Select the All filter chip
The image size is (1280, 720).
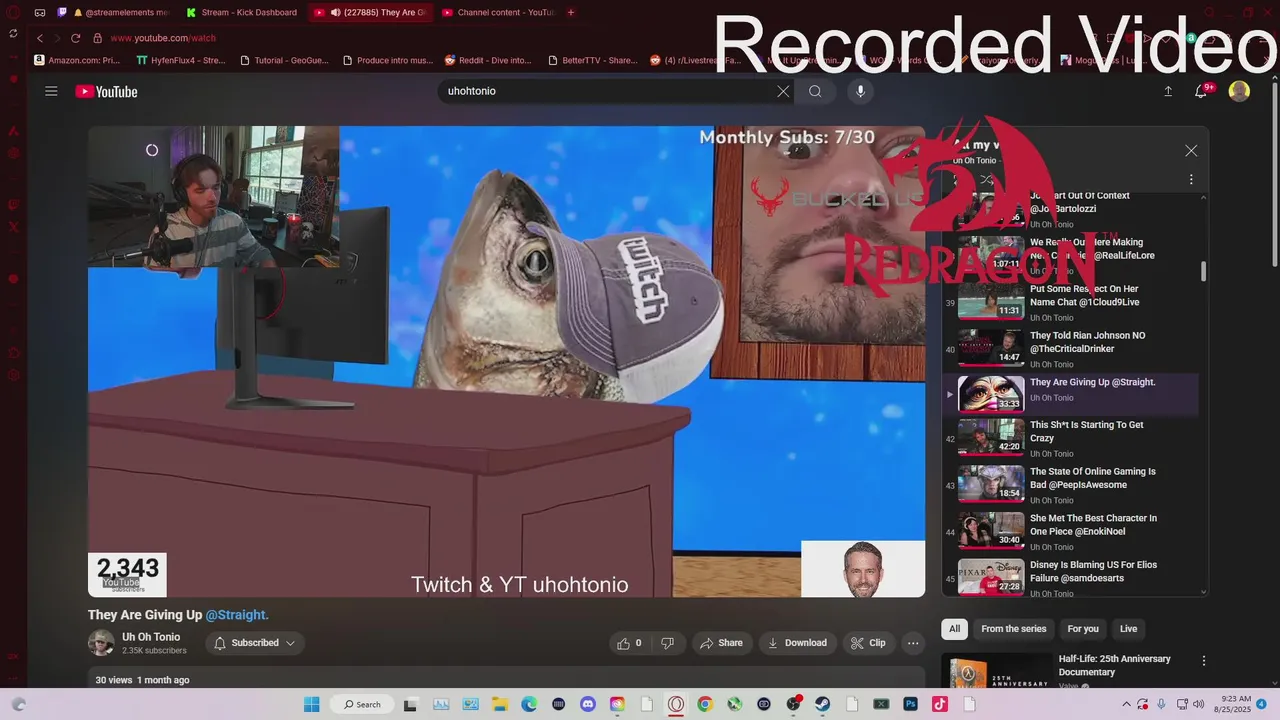coord(954,629)
